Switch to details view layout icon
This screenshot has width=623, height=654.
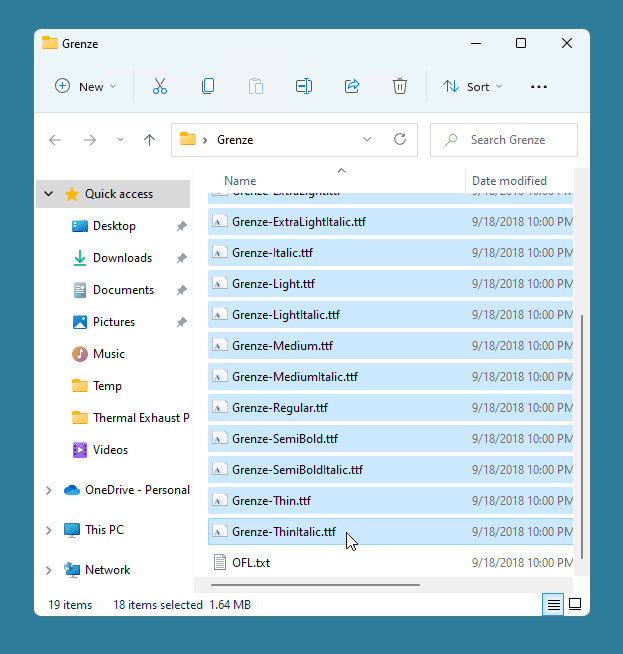click(553, 604)
